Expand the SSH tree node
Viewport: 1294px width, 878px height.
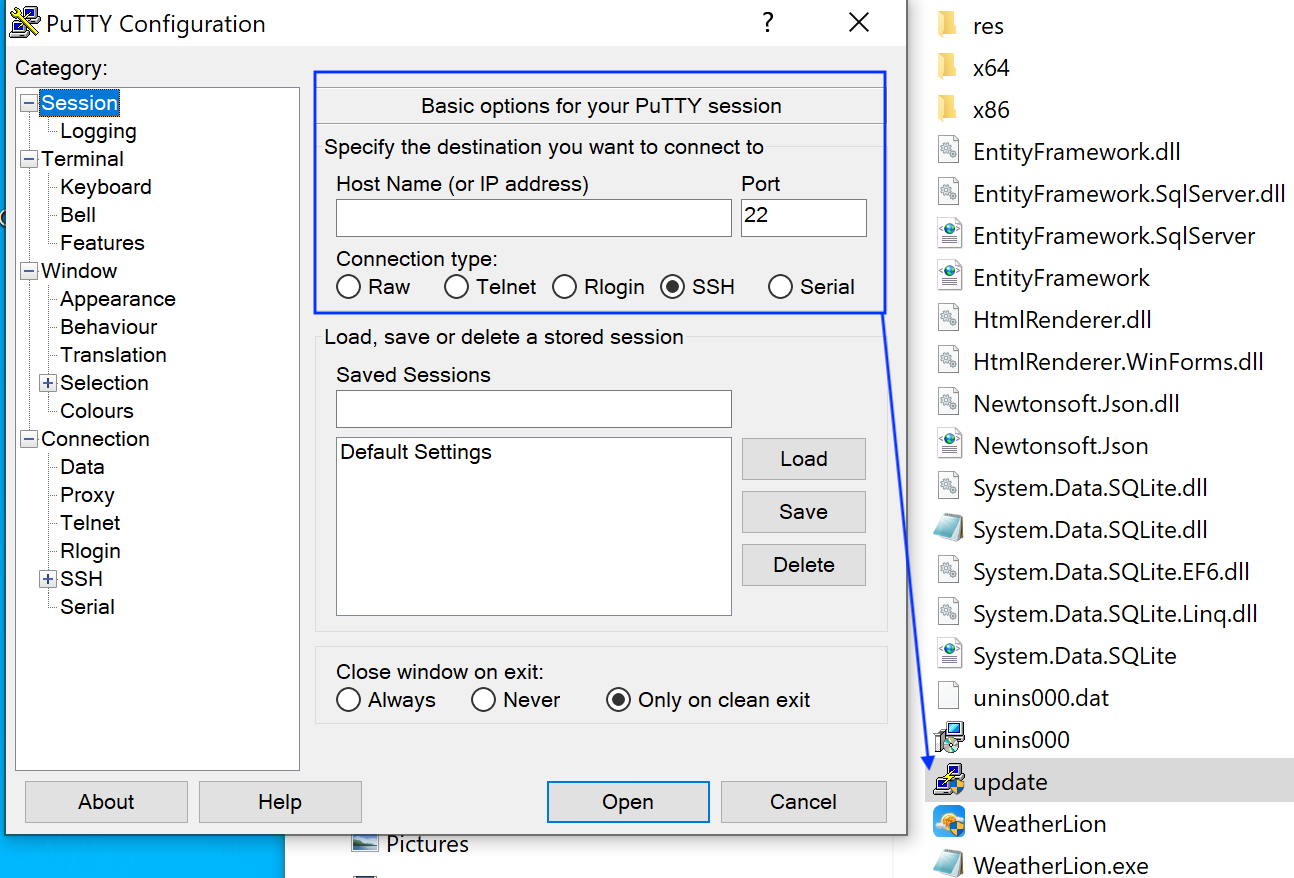coord(48,579)
